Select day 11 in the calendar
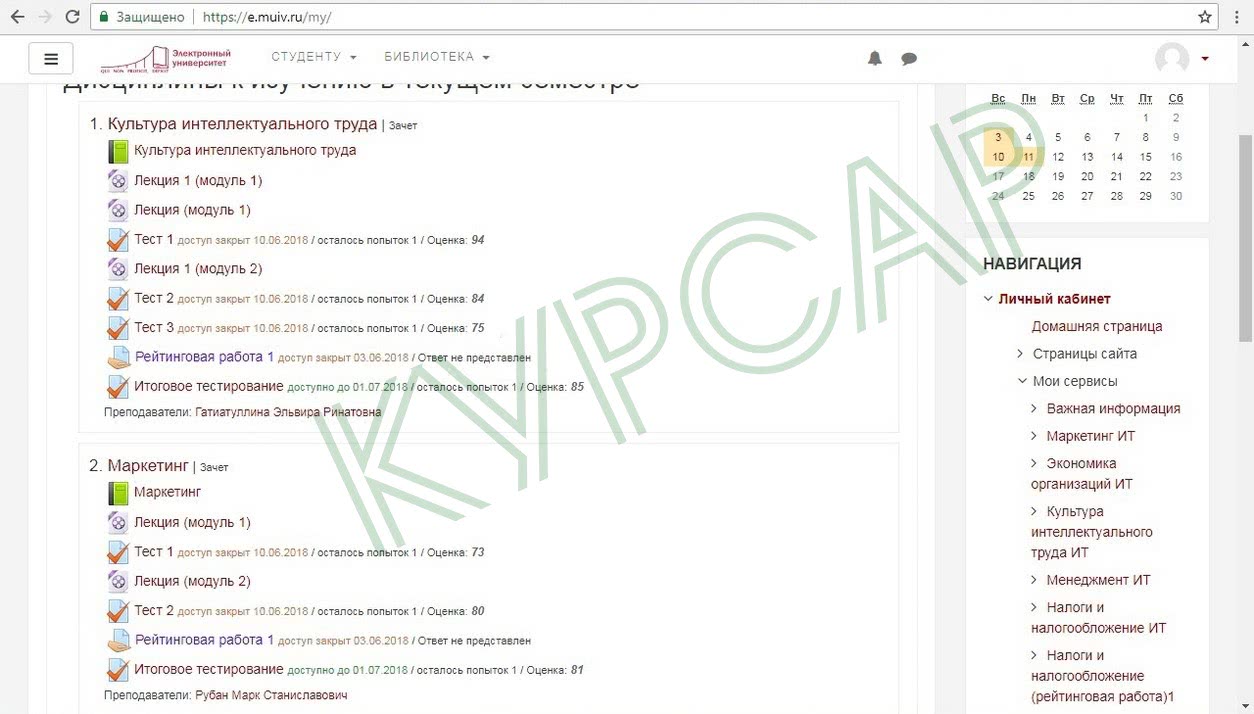 pyautogui.click(x=1028, y=157)
